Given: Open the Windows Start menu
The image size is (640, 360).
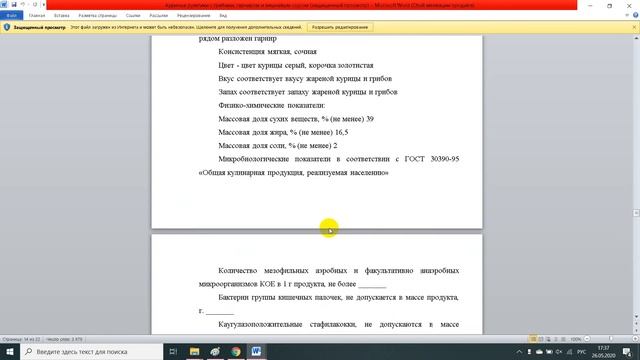Looking at the screenshot, I should coord(10,351).
